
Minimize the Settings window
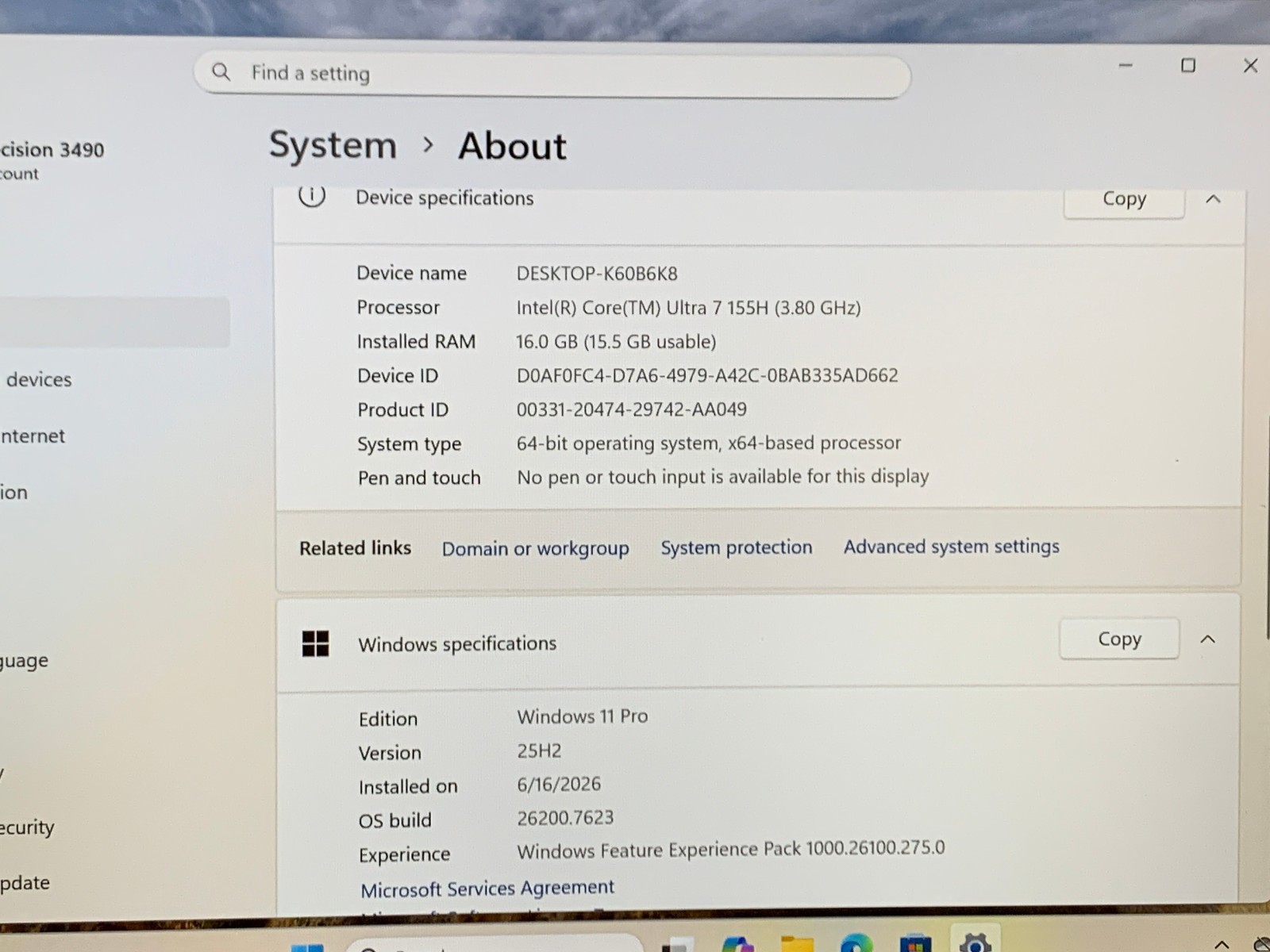pyautogui.click(x=1126, y=66)
